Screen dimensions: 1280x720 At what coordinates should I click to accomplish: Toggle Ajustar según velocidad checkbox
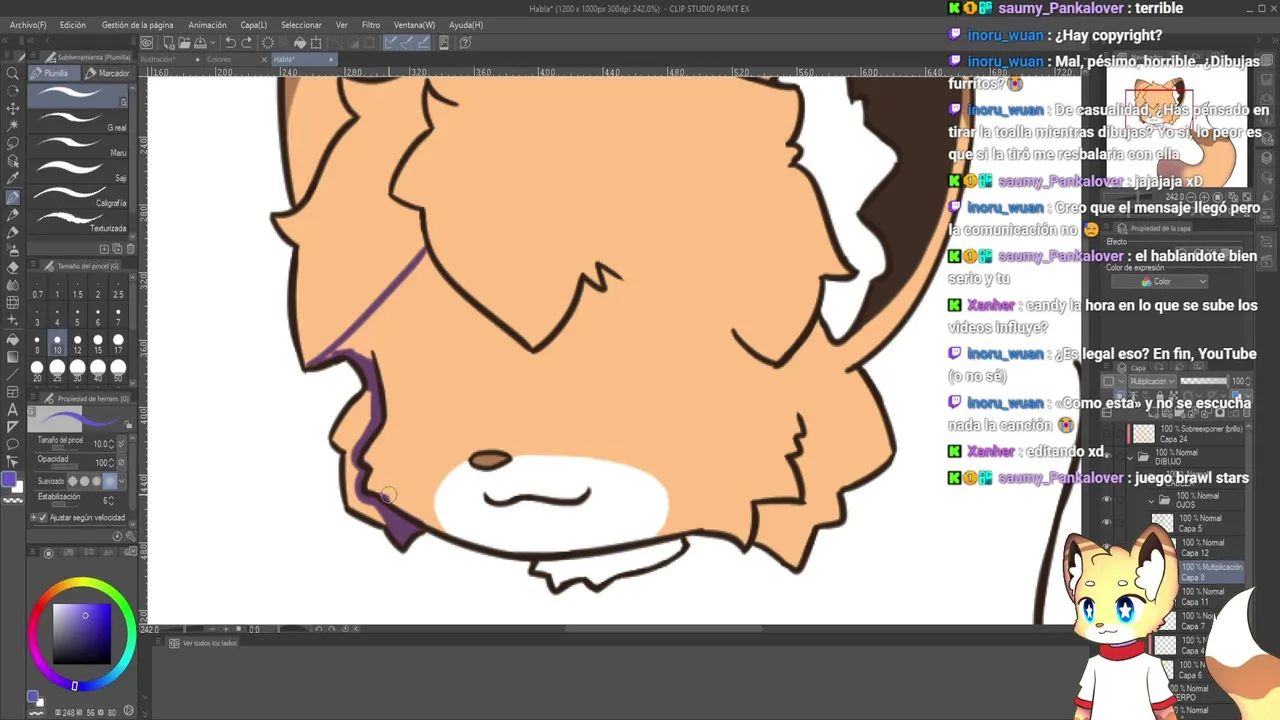coord(42,518)
